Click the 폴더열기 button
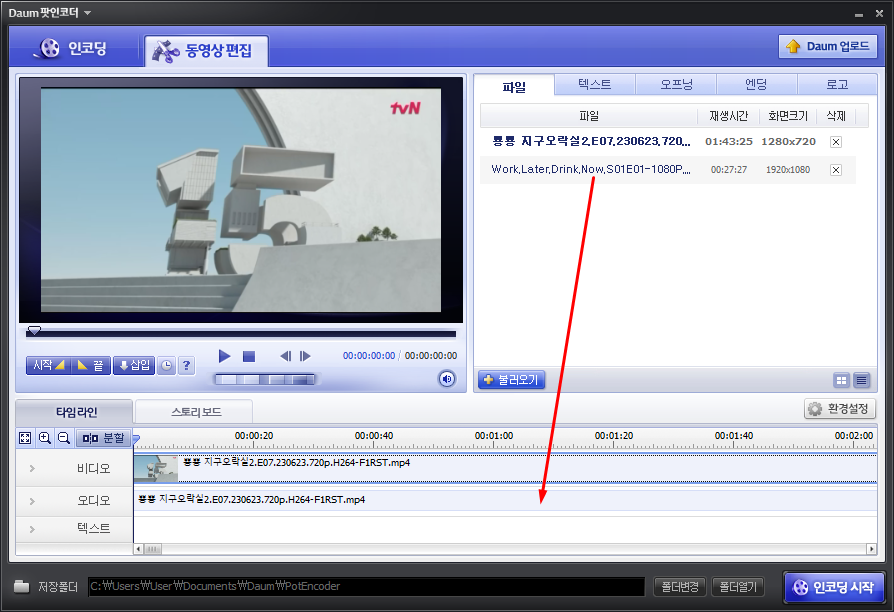The image size is (894, 612). [738, 587]
